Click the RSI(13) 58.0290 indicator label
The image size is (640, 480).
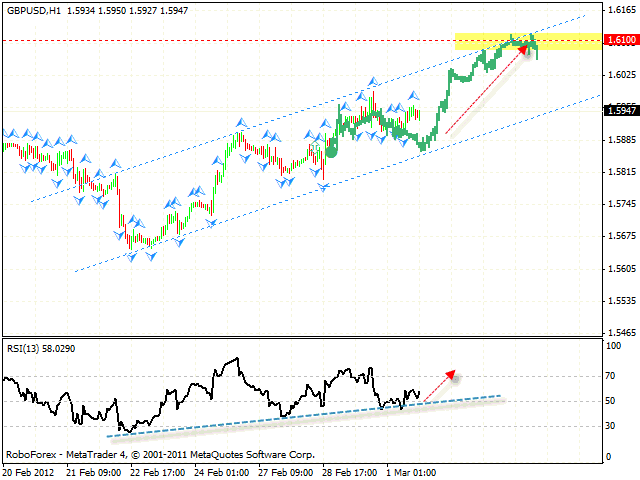click(x=42, y=346)
